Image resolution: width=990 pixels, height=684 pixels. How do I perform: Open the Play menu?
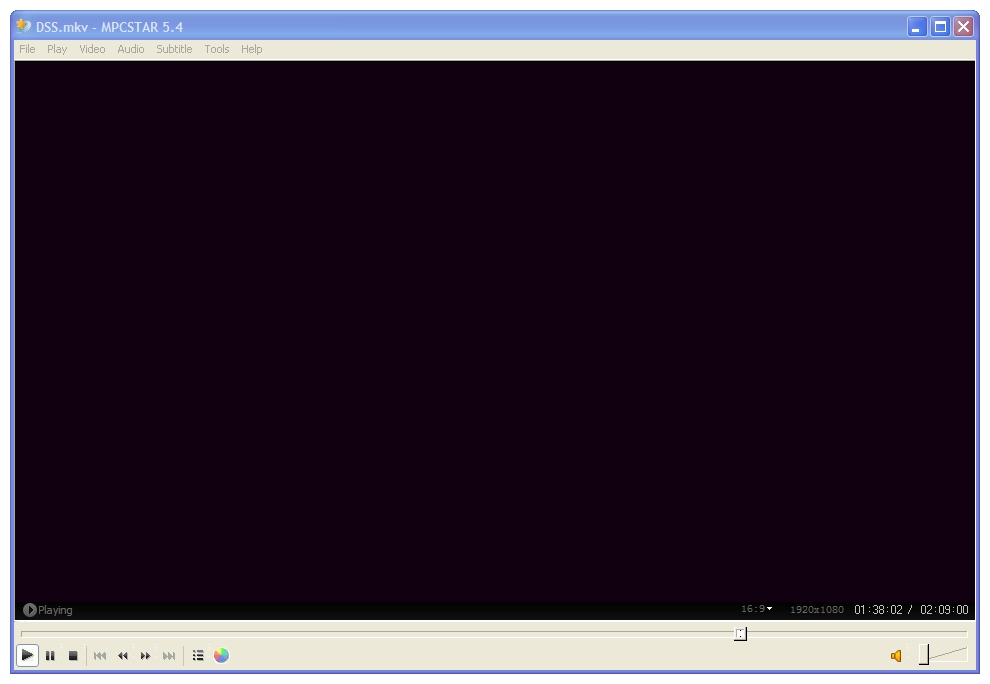coord(57,49)
